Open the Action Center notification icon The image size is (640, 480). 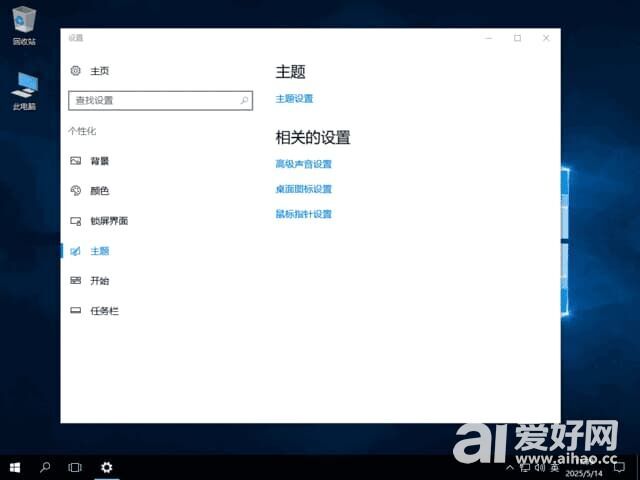tap(619, 468)
